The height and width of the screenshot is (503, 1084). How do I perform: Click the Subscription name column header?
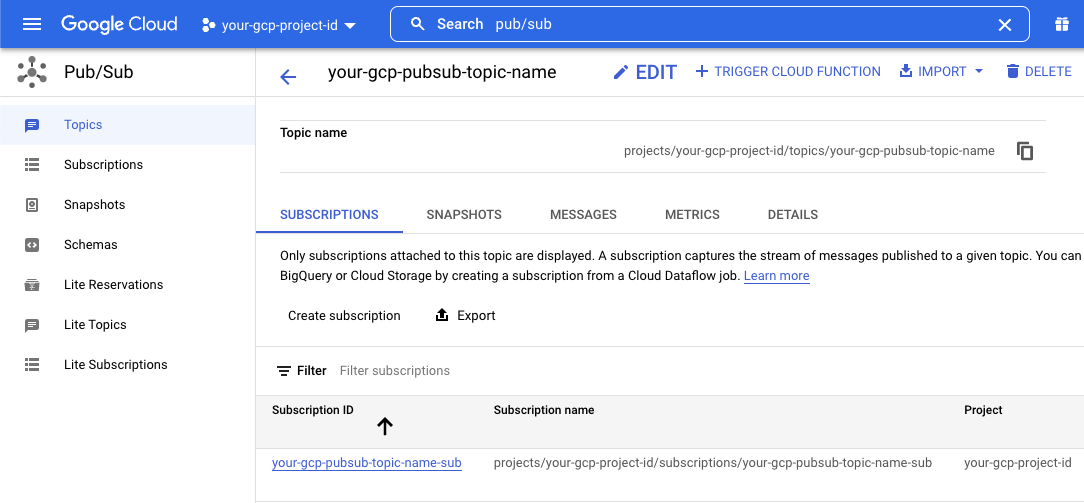click(x=544, y=410)
